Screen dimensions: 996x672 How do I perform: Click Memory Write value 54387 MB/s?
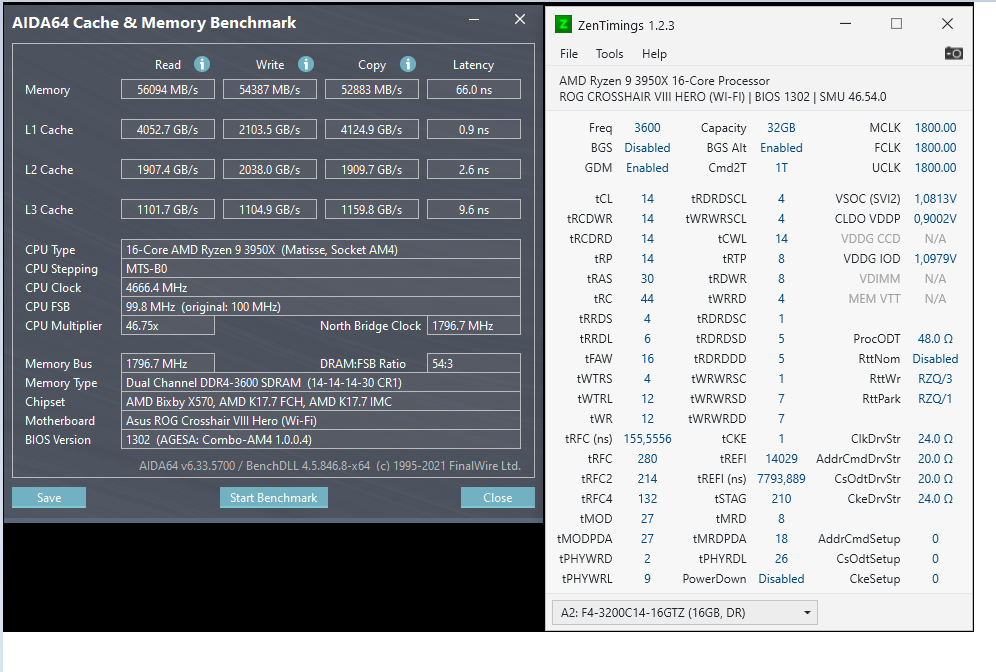[270, 90]
